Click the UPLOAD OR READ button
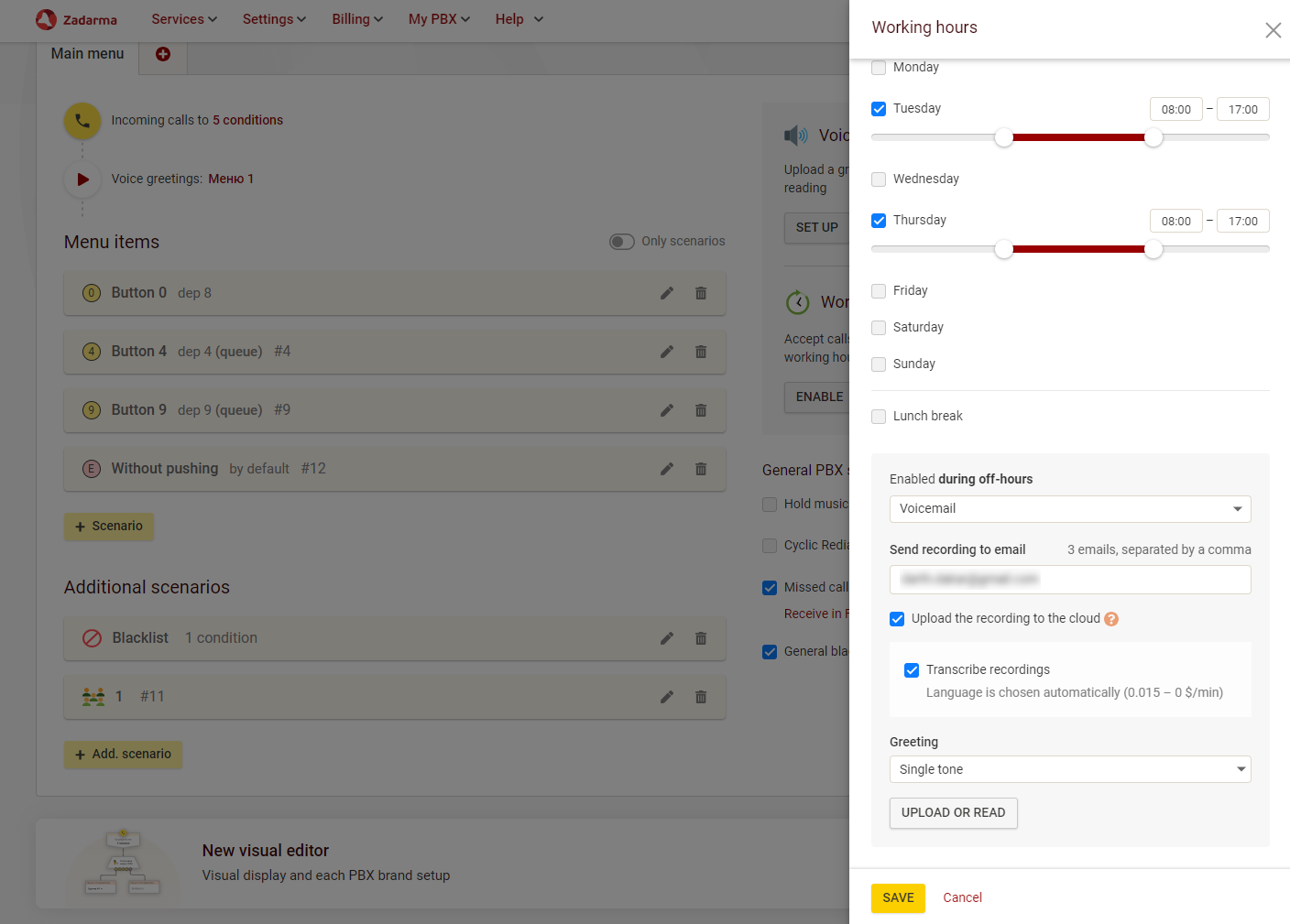 pos(953,812)
